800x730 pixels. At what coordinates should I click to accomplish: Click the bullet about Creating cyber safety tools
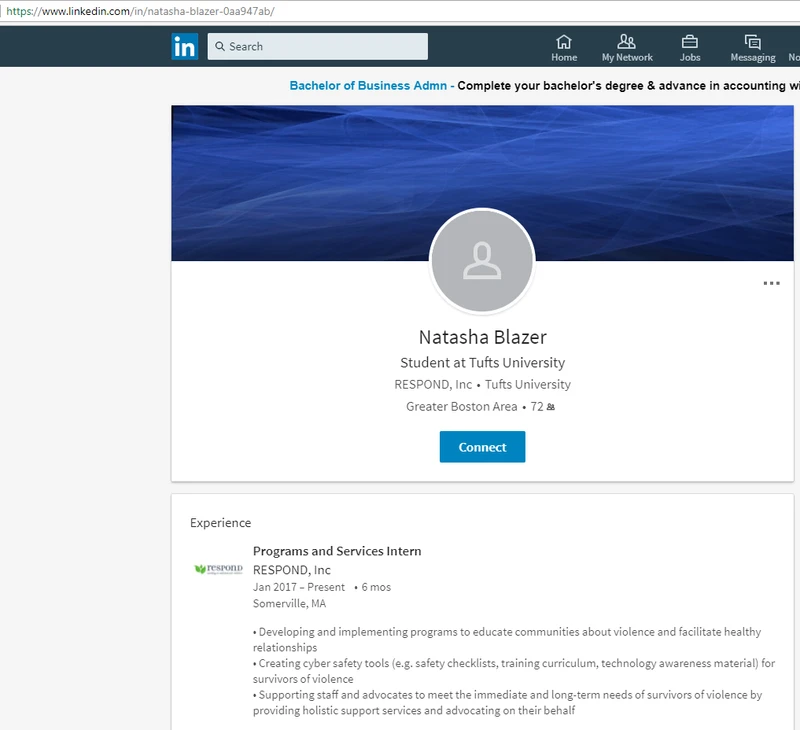coord(514,671)
